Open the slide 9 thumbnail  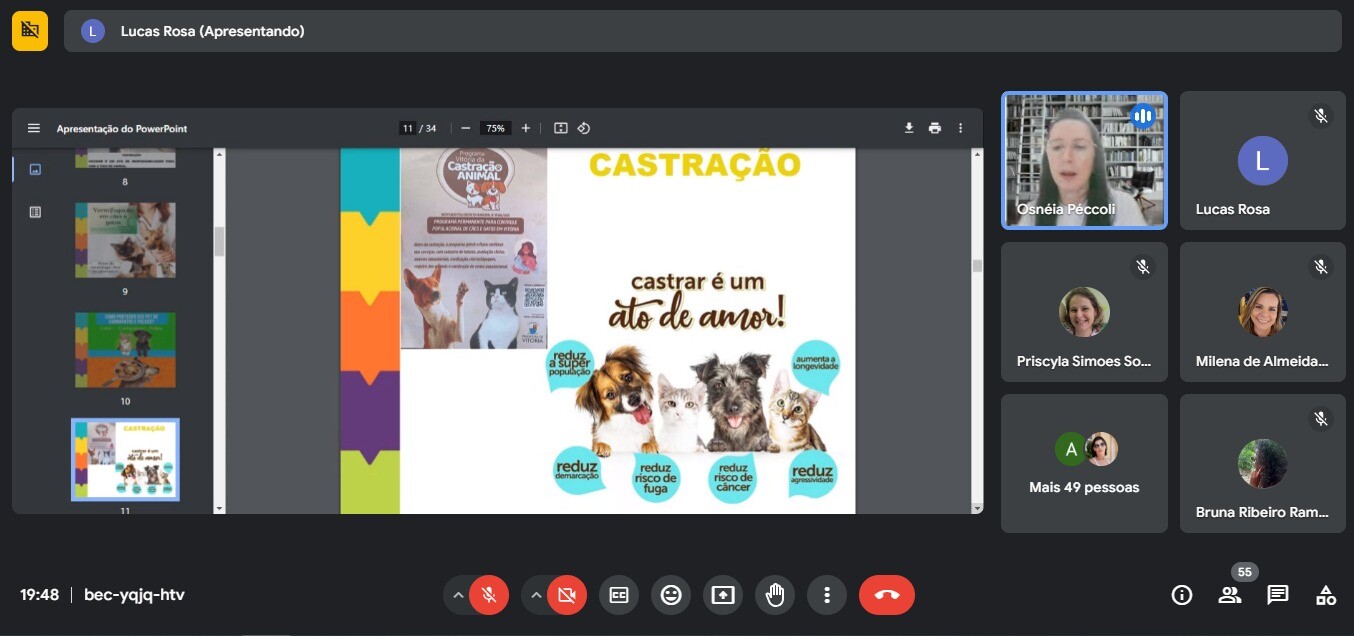125,240
